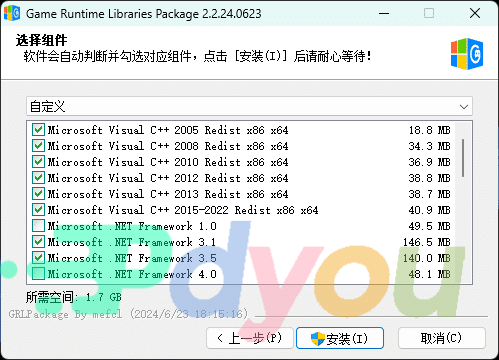The height and width of the screenshot is (360, 499).
Task: Click the GRLPackage logo in header
Action: click(467, 54)
